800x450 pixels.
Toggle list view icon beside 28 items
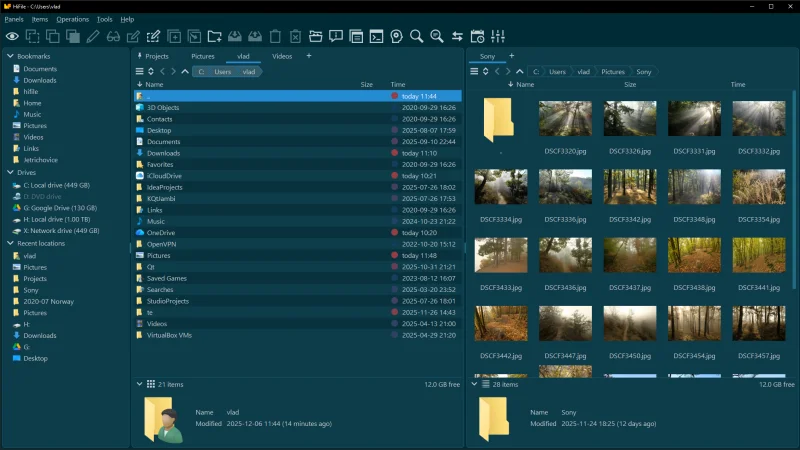[486, 384]
